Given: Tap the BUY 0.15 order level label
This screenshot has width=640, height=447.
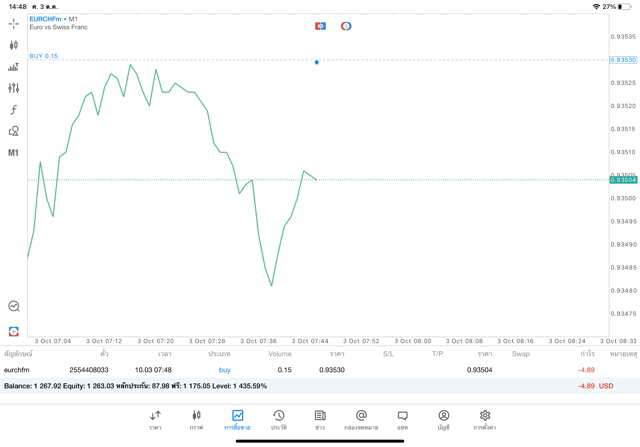Looking at the screenshot, I should pyautogui.click(x=44, y=56).
